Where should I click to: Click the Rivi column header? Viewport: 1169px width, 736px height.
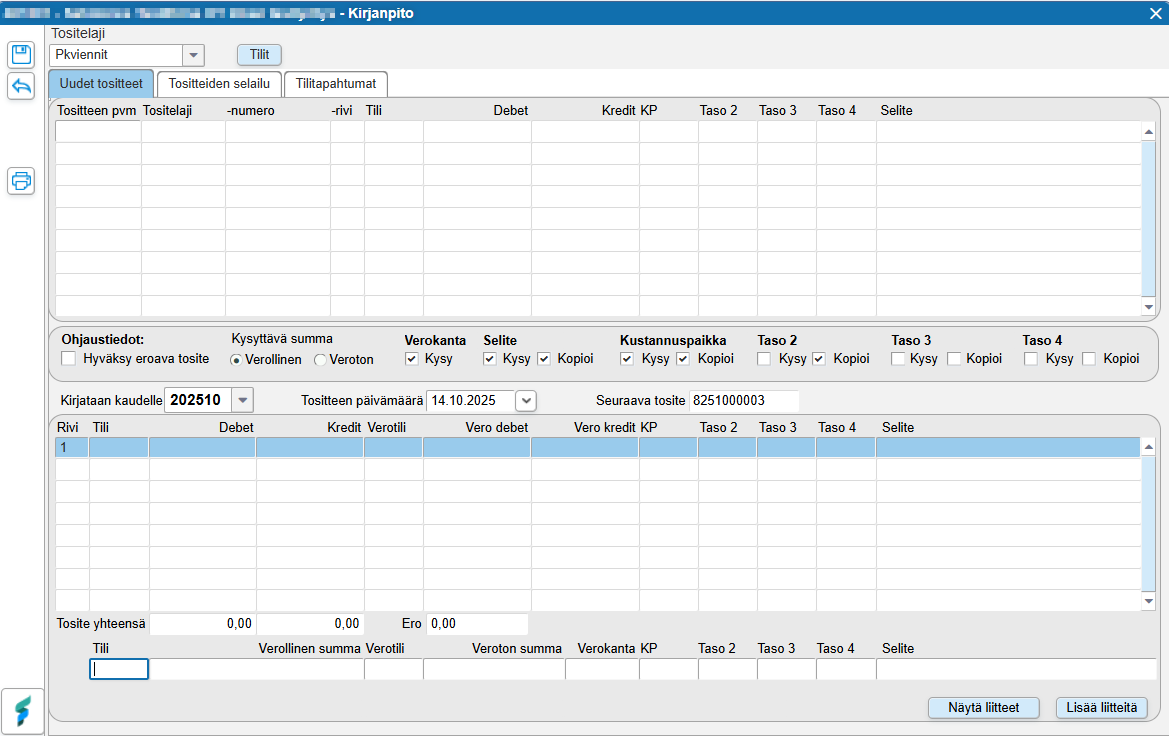tap(68, 427)
